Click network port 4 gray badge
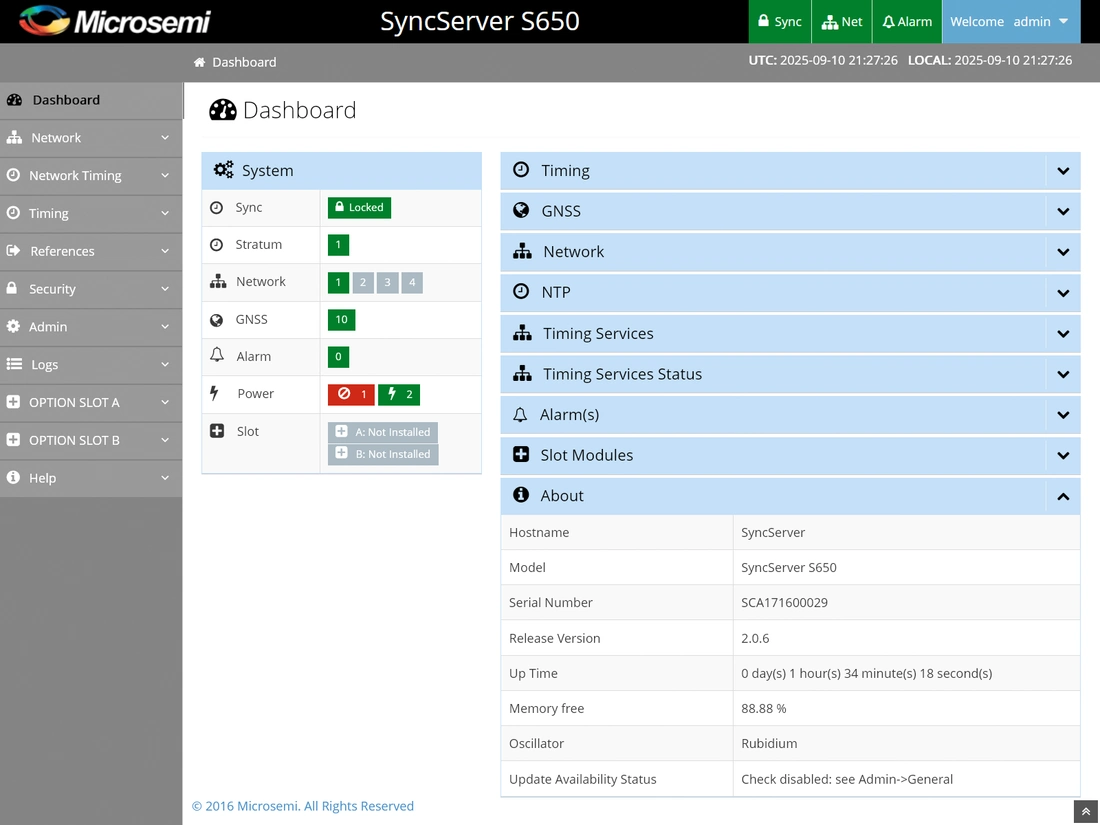1100x825 pixels. click(412, 282)
